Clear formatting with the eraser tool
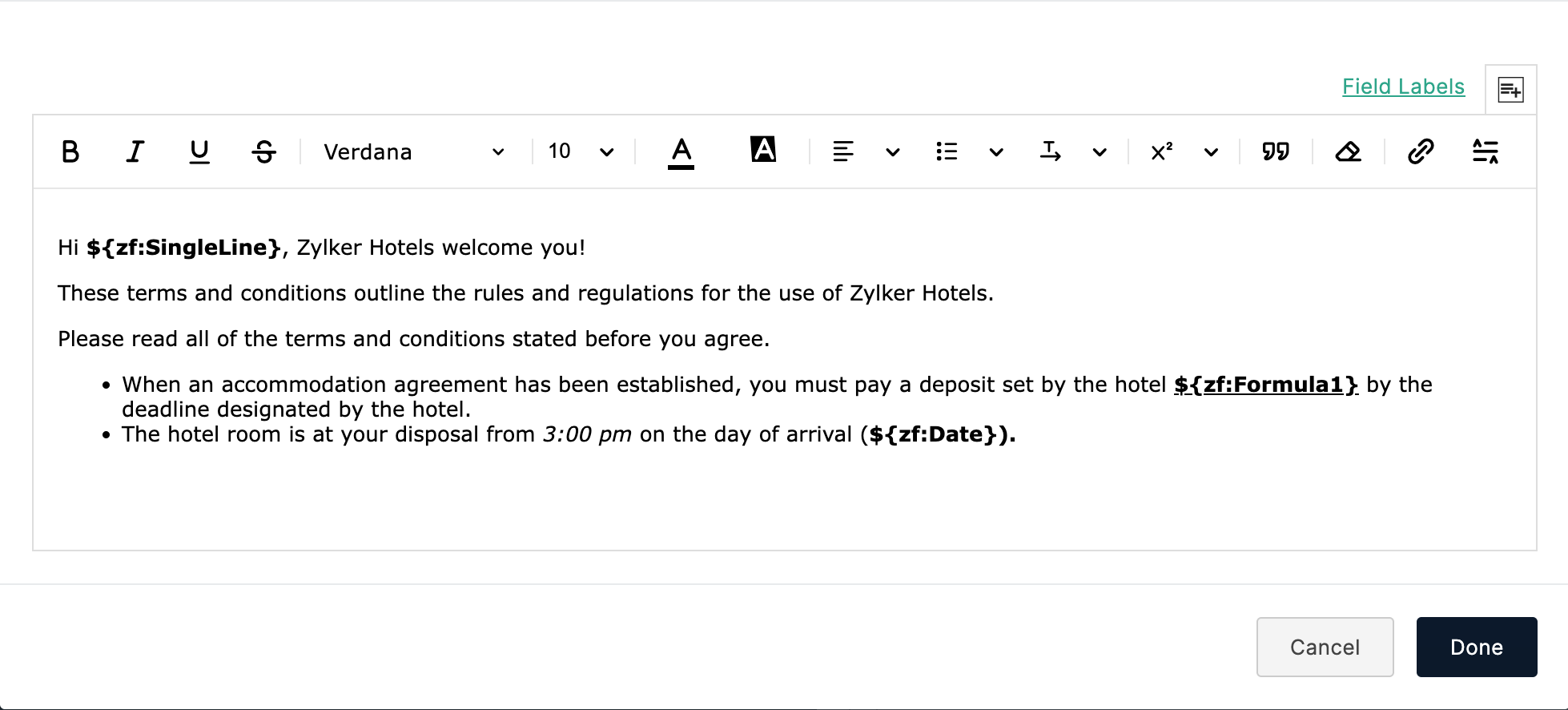Image resolution: width=1568 pixels, height=710 pixels. coord(1349,151)
